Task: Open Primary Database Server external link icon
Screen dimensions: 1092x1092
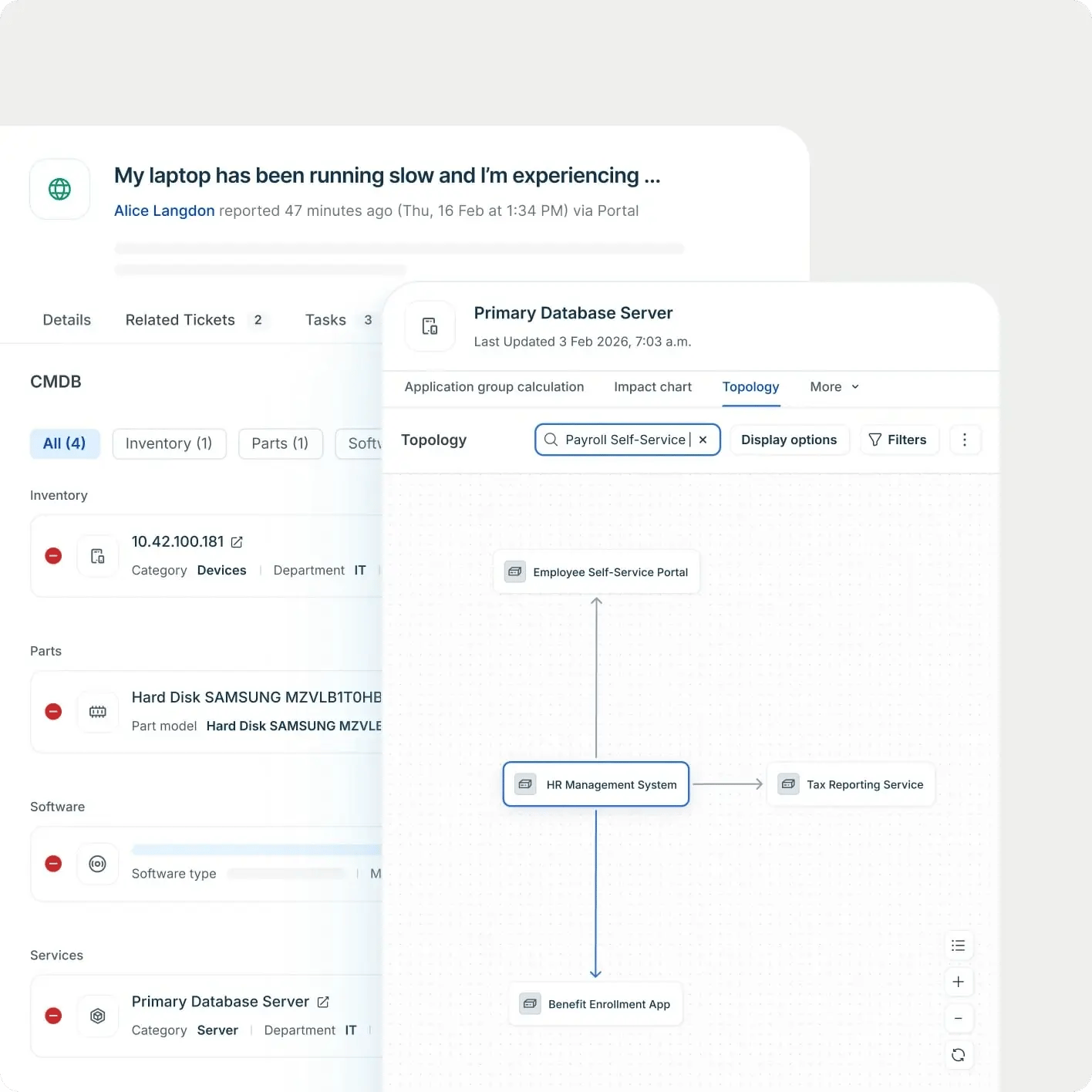Action: (x=323, y=1002)
